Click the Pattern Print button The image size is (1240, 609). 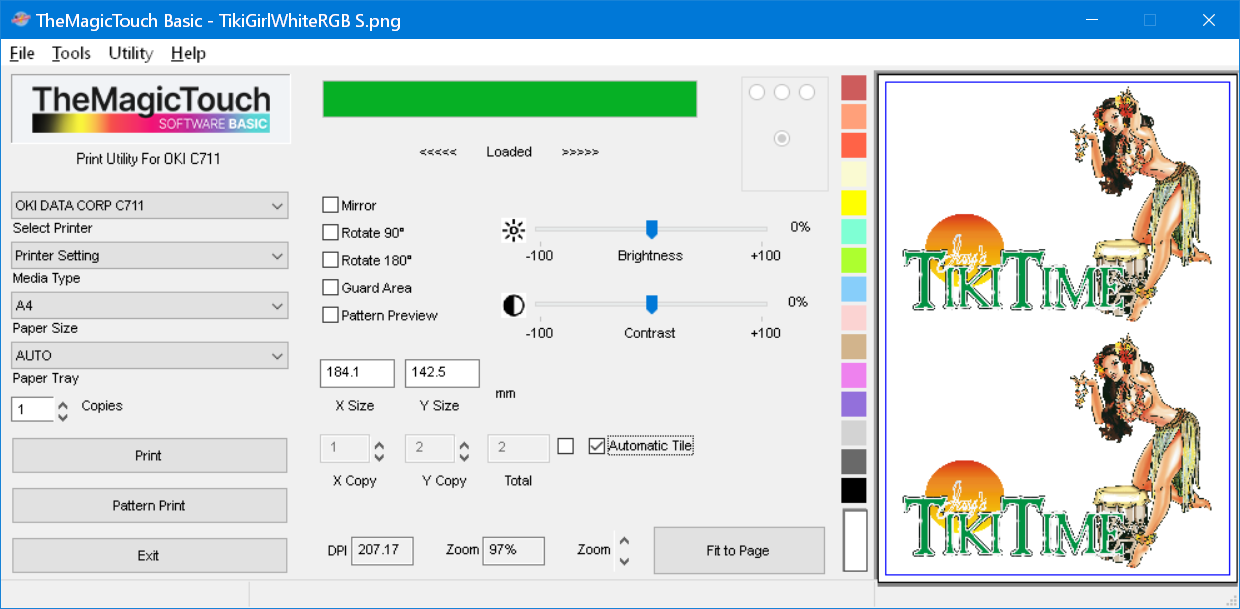pos(149,505)
